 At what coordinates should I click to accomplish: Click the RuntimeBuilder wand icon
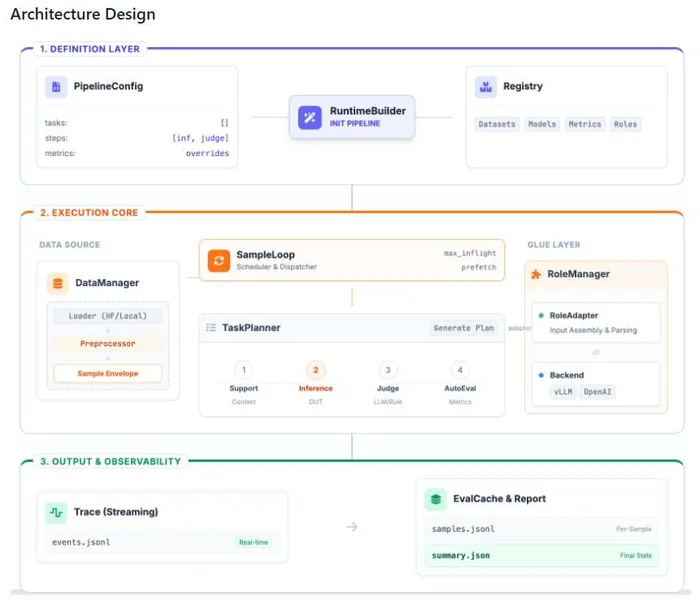click(x=309, y=117)
